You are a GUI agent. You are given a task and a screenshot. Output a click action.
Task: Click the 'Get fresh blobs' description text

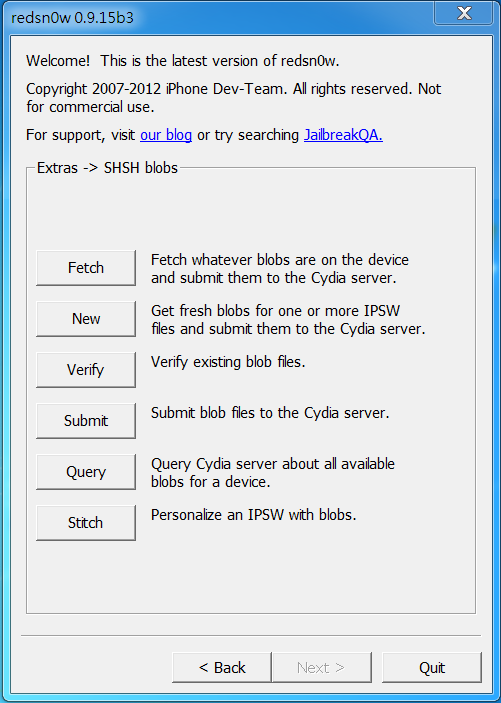click(288, 320)
